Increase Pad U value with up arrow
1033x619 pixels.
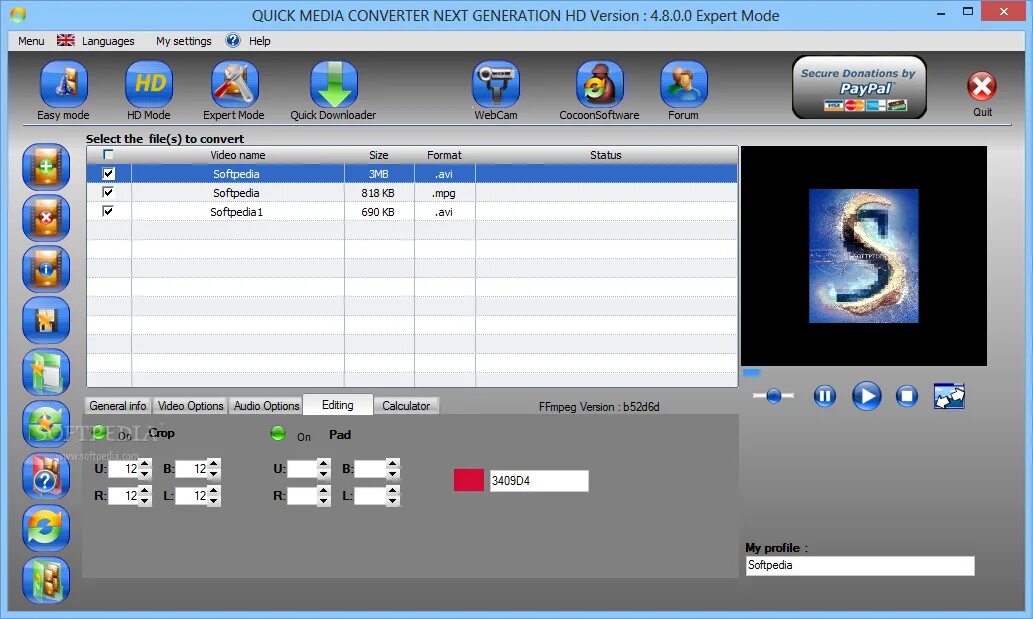coord(323,464)
